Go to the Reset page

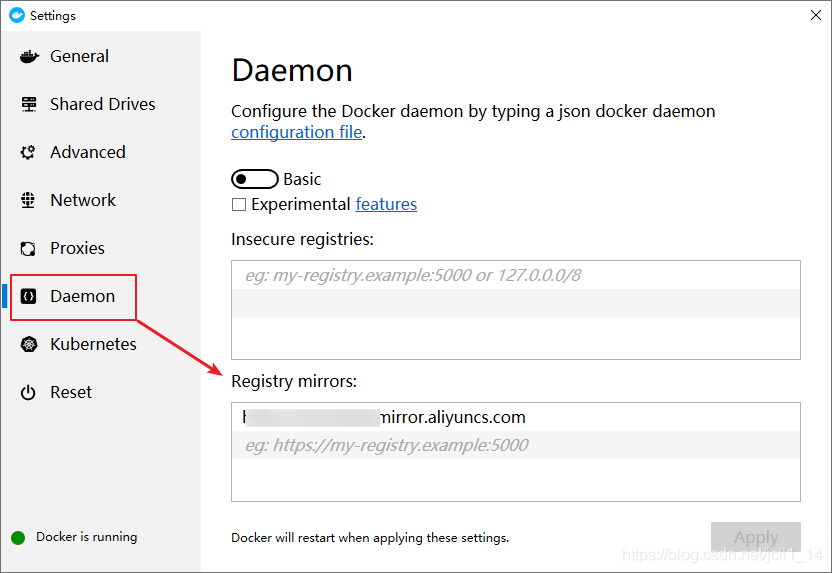71,392
